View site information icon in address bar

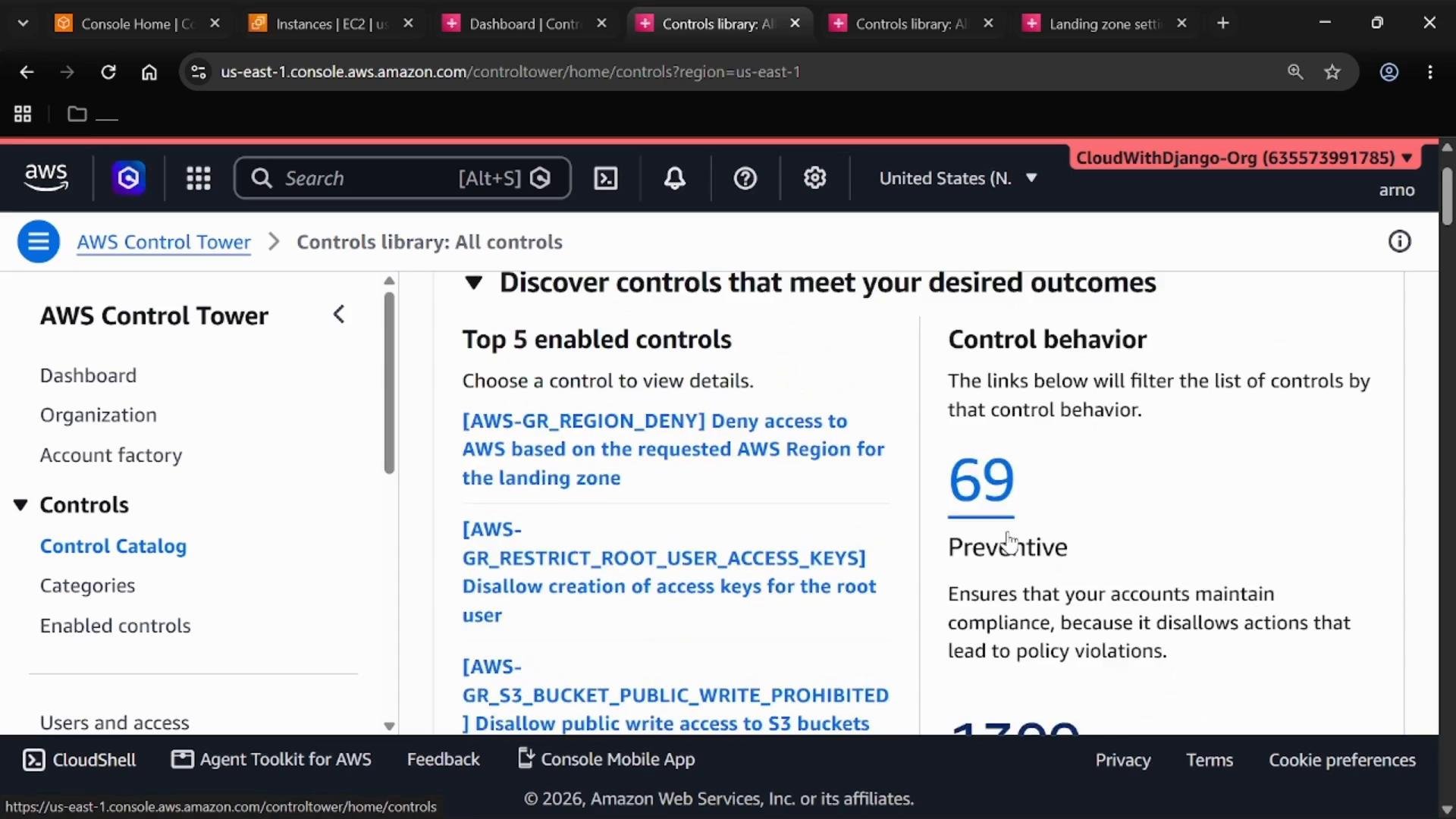click(199, 72)
